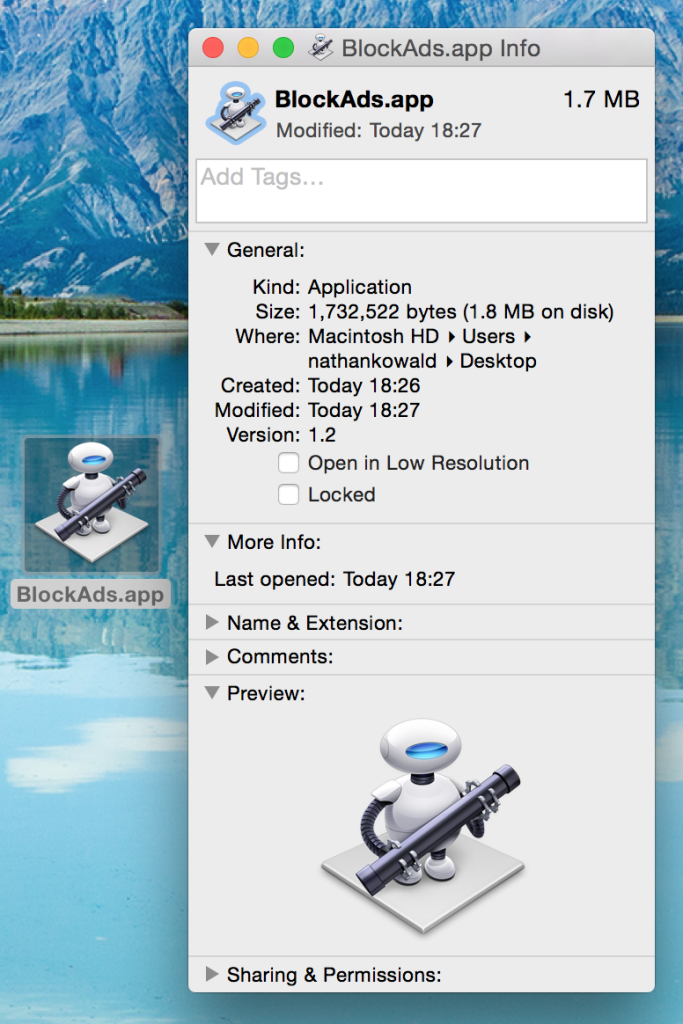Viewport: 683px width, 1024px height.
Task: Click the Kind value Application
Action: click(360, 287)
